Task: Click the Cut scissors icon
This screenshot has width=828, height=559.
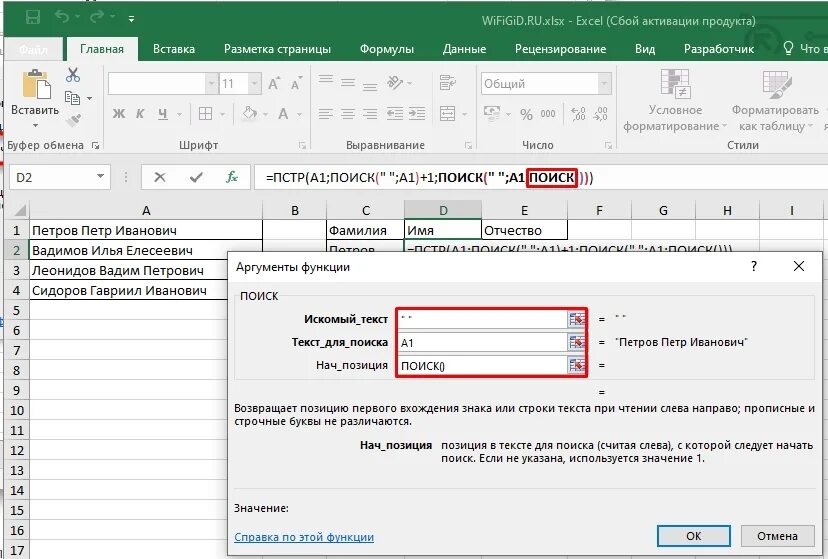Action: pos(73,75)
